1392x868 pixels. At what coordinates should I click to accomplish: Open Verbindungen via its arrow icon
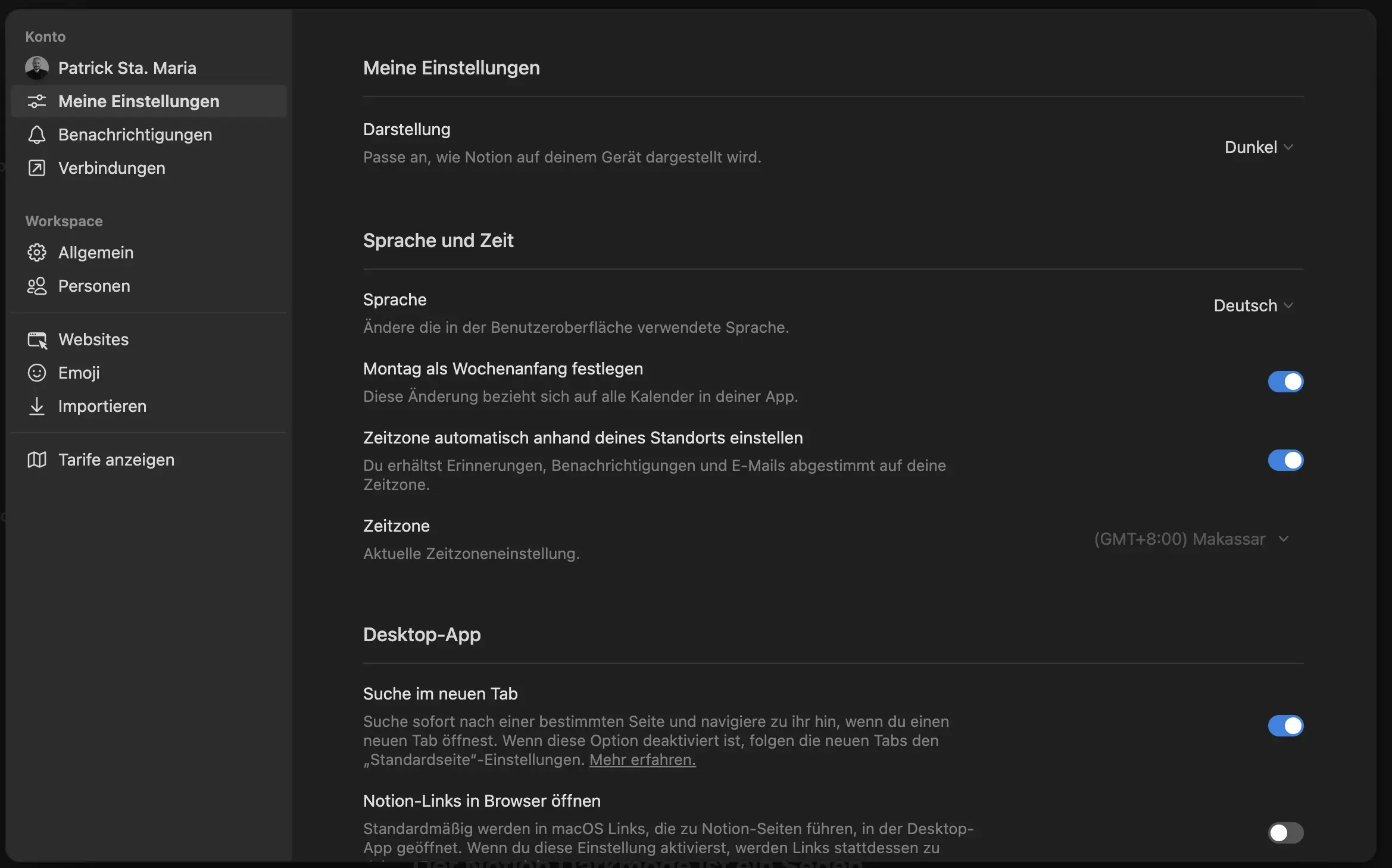click(x=36, y=168)
